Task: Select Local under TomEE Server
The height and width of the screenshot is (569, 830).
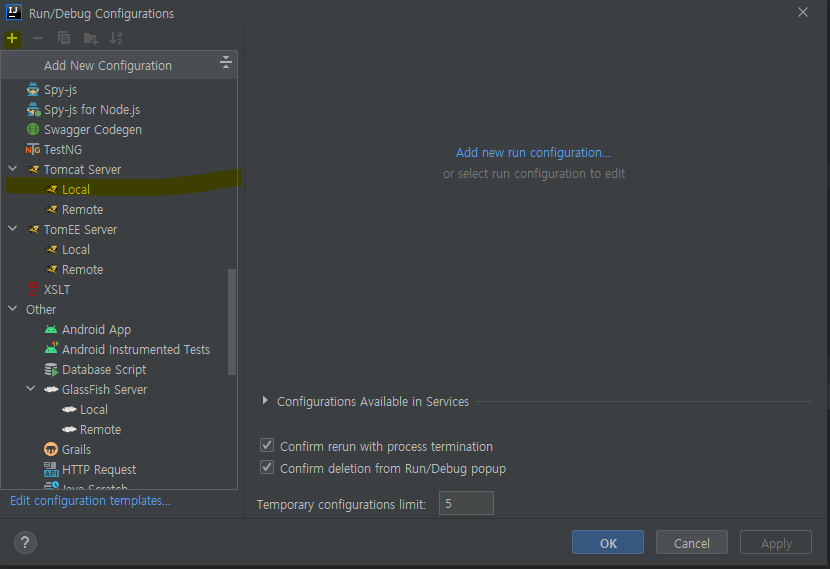Action: click(76, 249)
